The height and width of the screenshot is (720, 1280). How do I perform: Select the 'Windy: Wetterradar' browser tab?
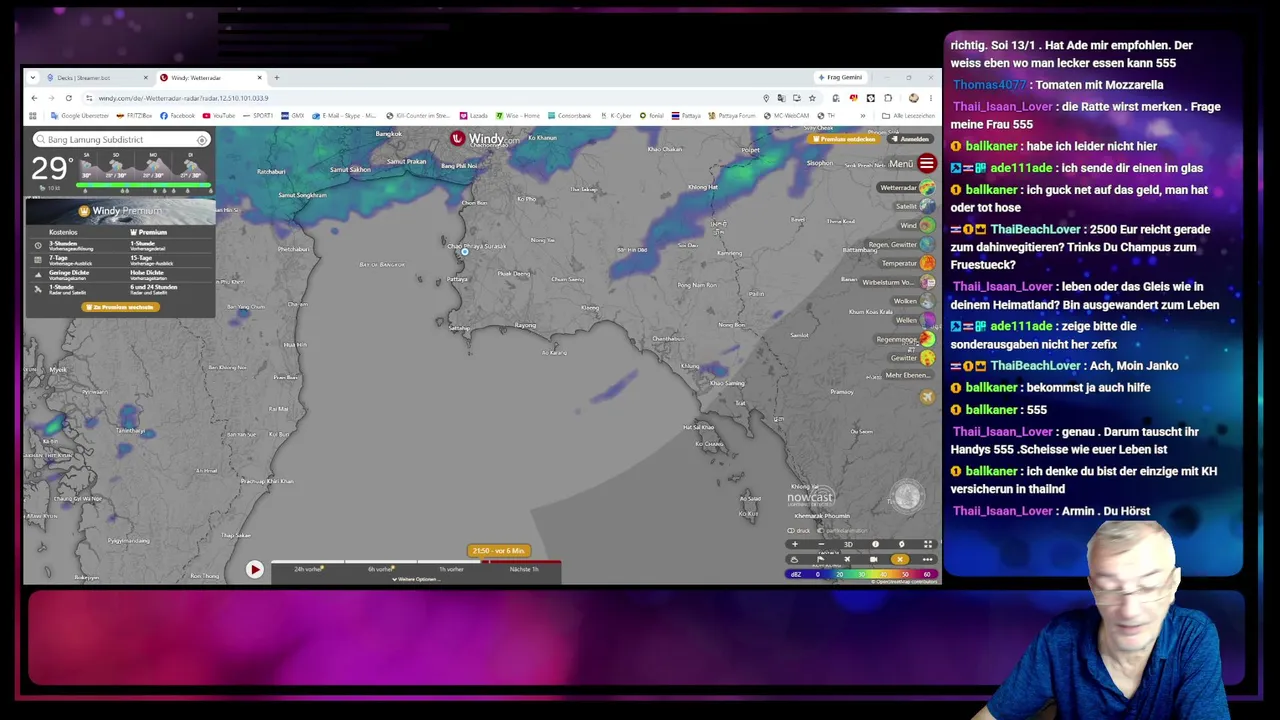210,77
